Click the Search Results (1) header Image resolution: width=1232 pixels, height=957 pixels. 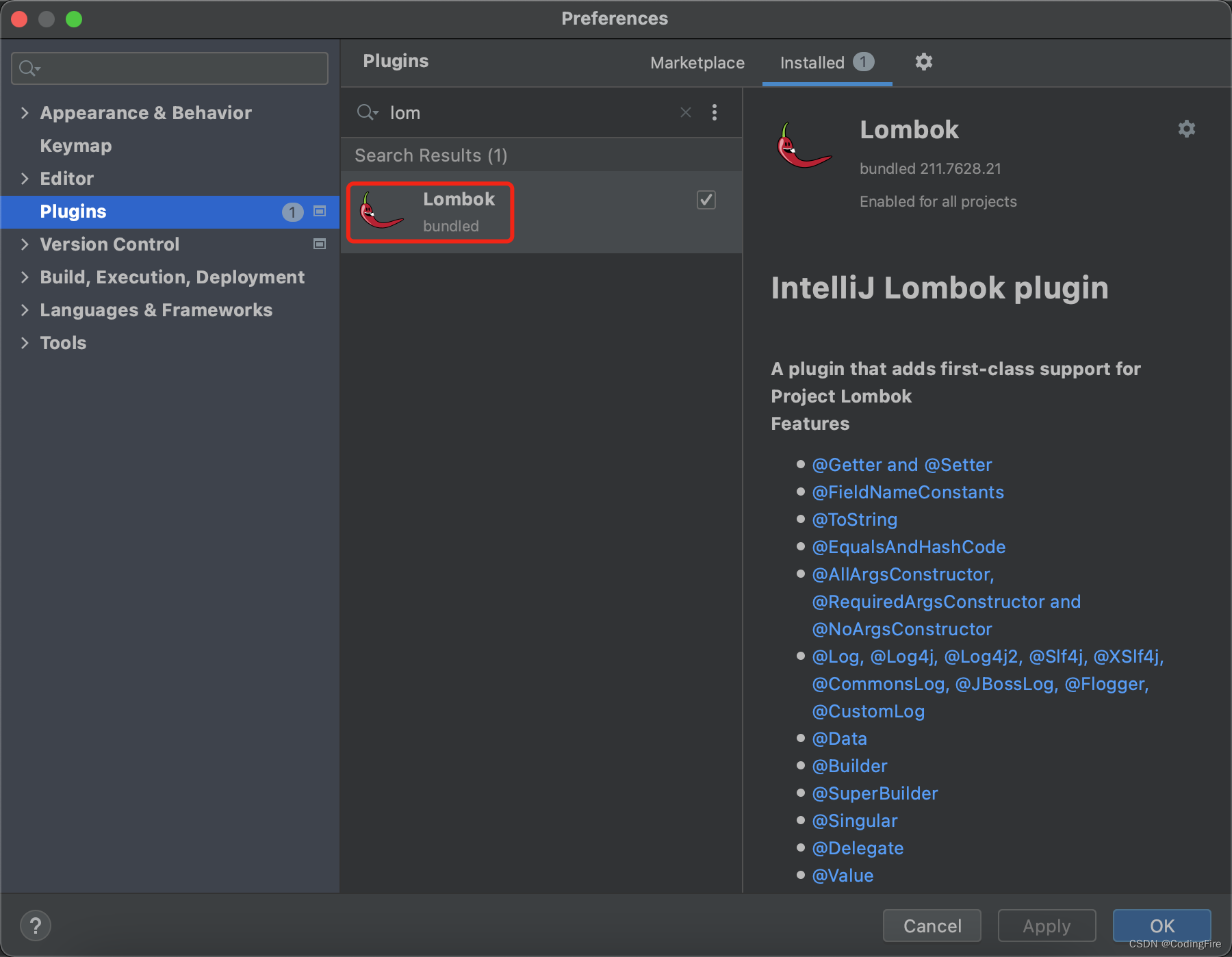point(431,155)
